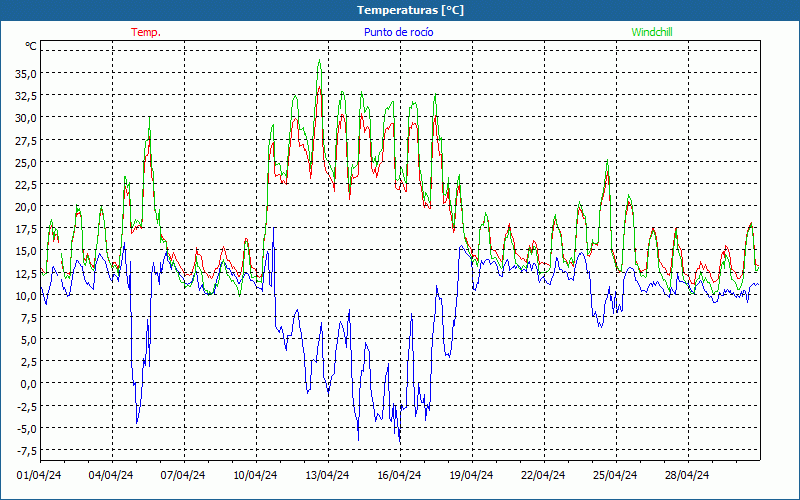Click the -2,5 y-axis value
This screenshot has width=800, height=500.
point(27,406)
